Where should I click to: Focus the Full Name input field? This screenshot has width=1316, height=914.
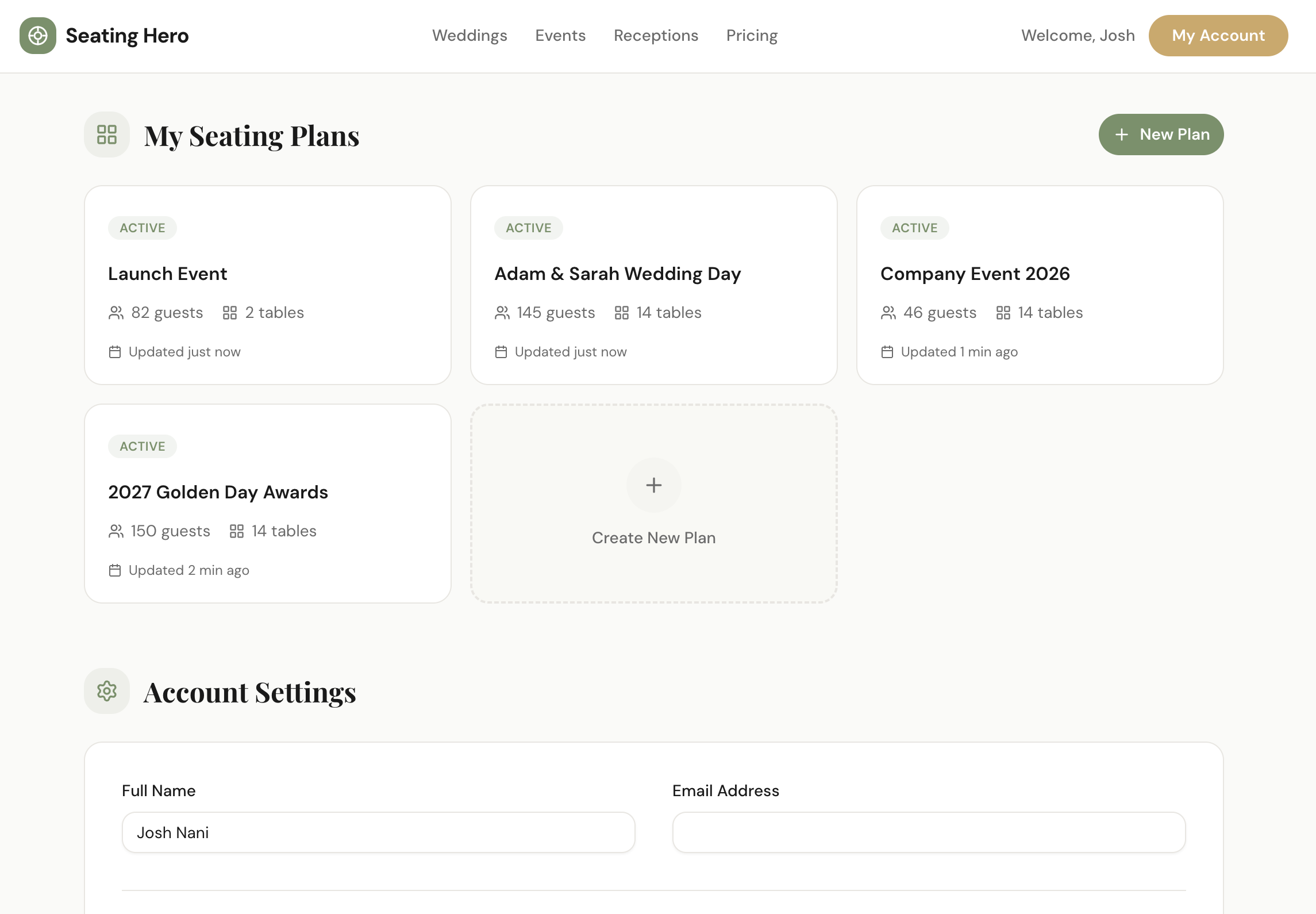tap(379, 832)
